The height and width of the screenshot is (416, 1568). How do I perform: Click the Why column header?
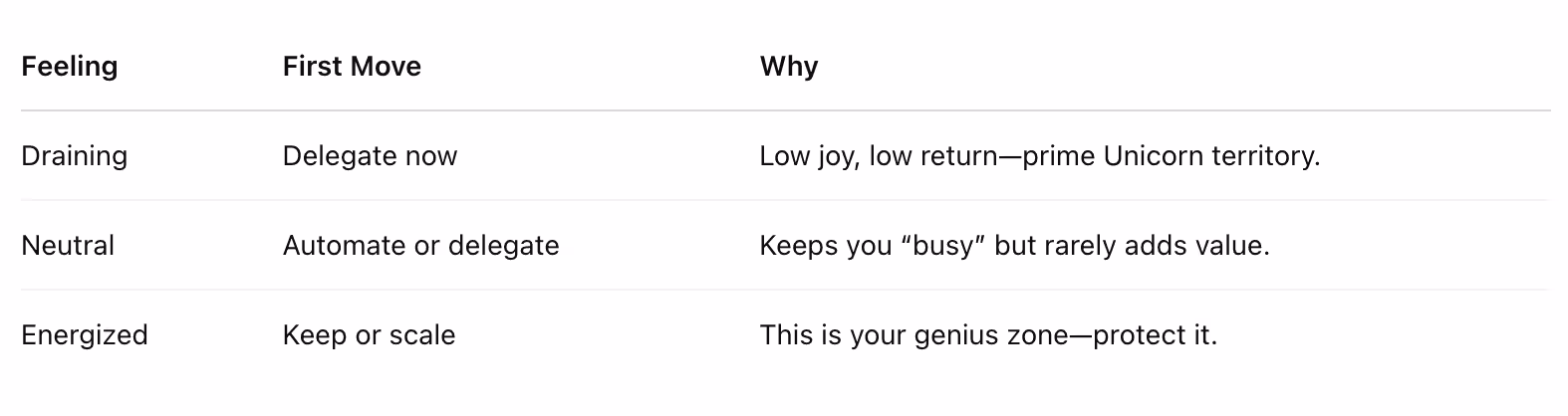tap(789, 67)
